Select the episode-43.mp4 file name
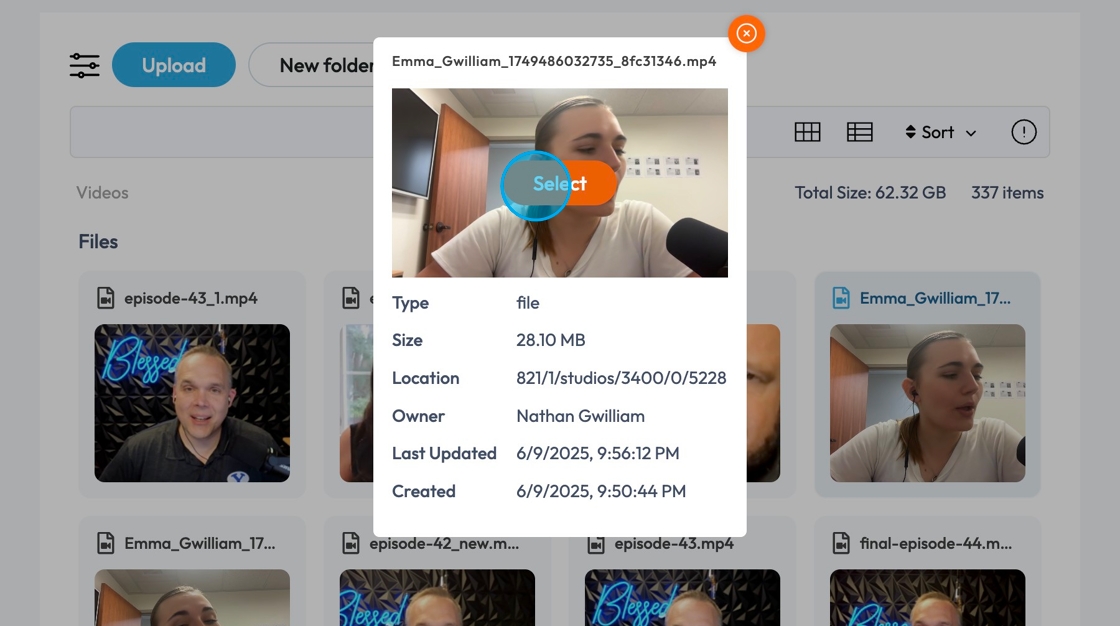Image resolution: width=1120 pixels, height=626 pixels. (x=674, y=543)
